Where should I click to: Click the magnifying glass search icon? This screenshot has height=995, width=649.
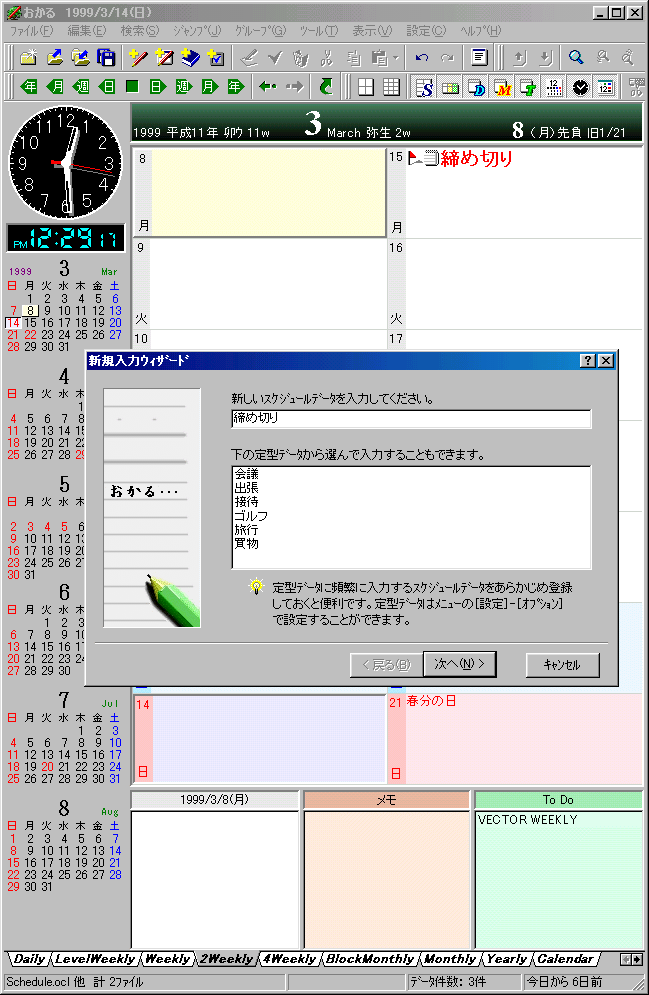coord(576,58)
